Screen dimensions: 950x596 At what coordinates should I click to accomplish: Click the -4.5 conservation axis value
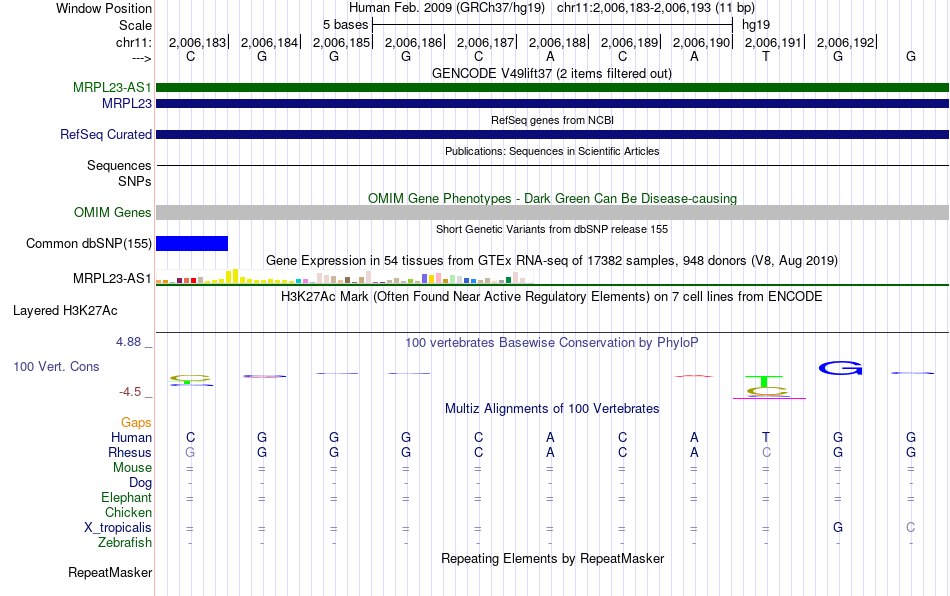pos(130,392)
